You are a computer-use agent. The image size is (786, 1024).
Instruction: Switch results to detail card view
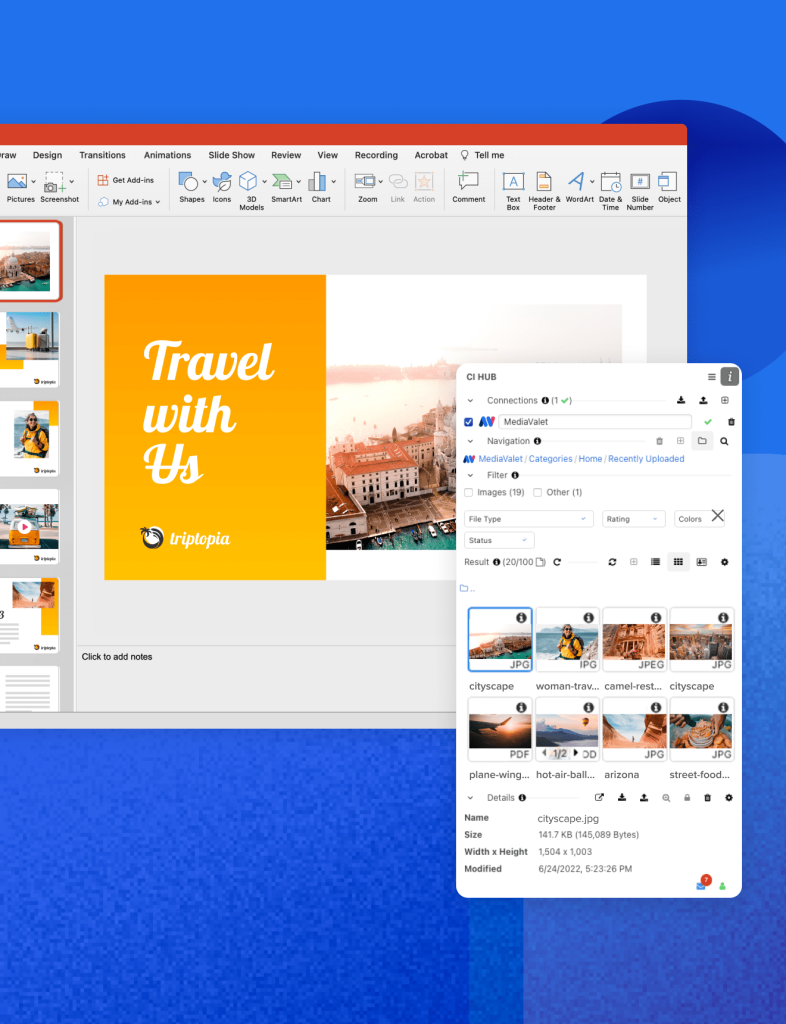(702, 562)
